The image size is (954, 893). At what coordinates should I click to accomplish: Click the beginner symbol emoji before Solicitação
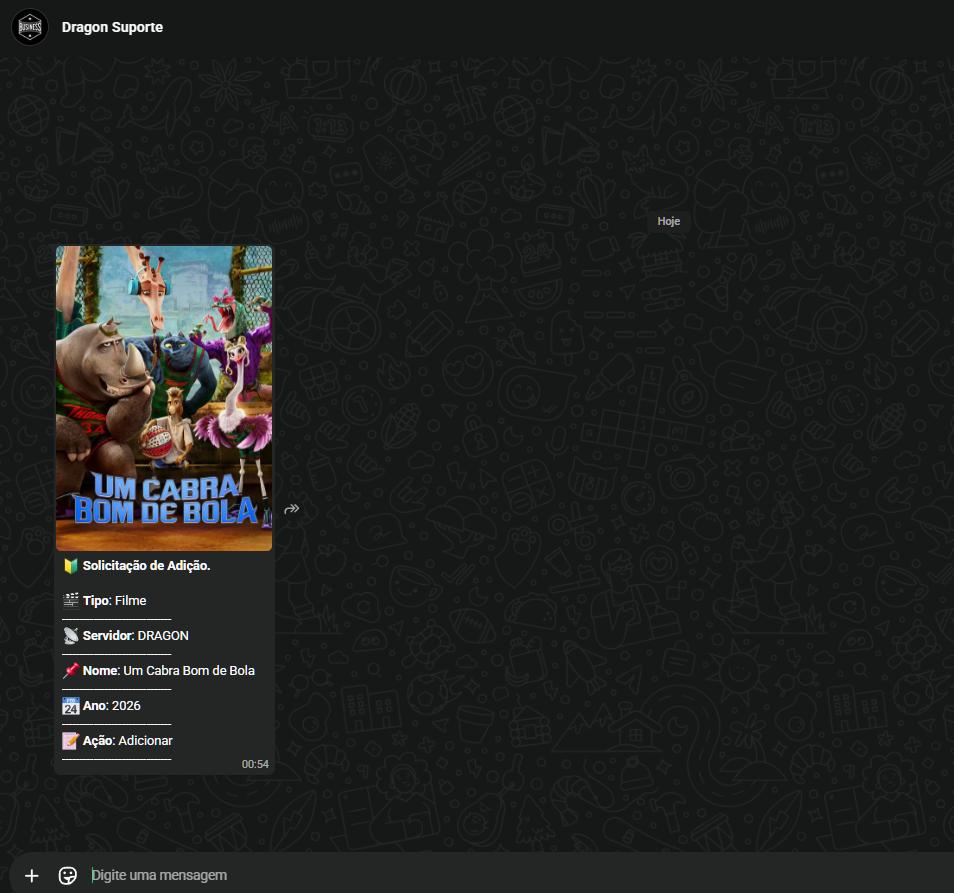pos(71,566)
